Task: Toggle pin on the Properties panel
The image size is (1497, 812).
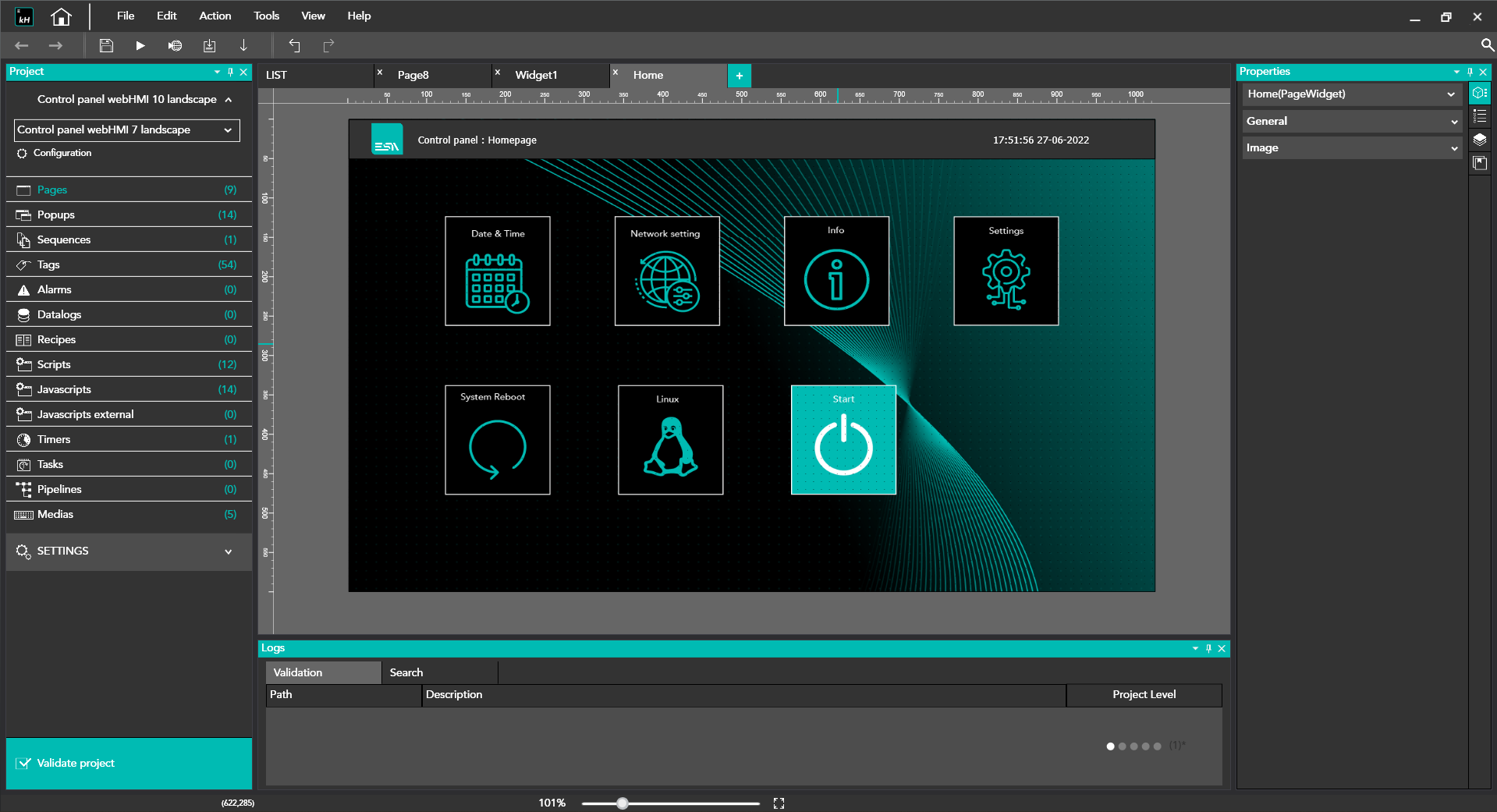Action: point(1470,72)
